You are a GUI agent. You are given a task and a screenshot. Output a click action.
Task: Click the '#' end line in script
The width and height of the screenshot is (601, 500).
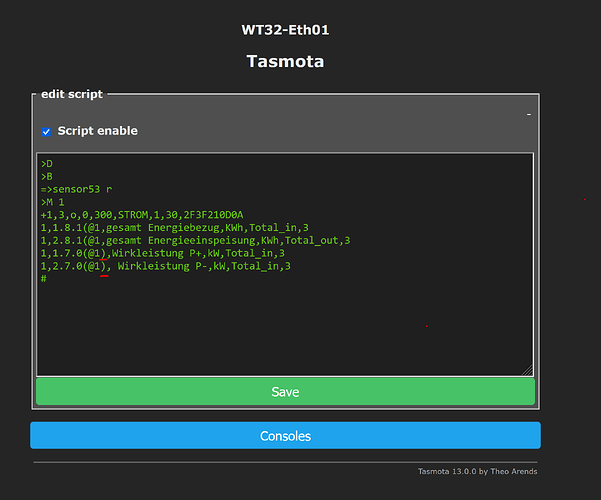44,279
